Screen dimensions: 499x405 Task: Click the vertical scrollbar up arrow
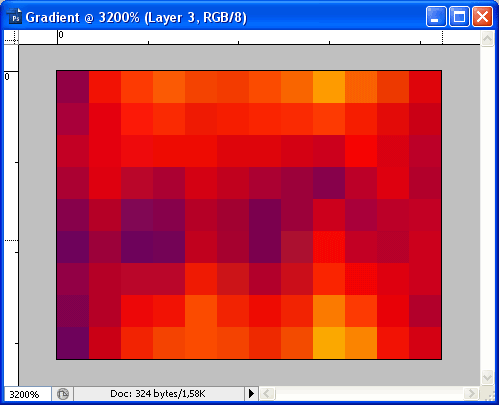[x=487, y=39]
